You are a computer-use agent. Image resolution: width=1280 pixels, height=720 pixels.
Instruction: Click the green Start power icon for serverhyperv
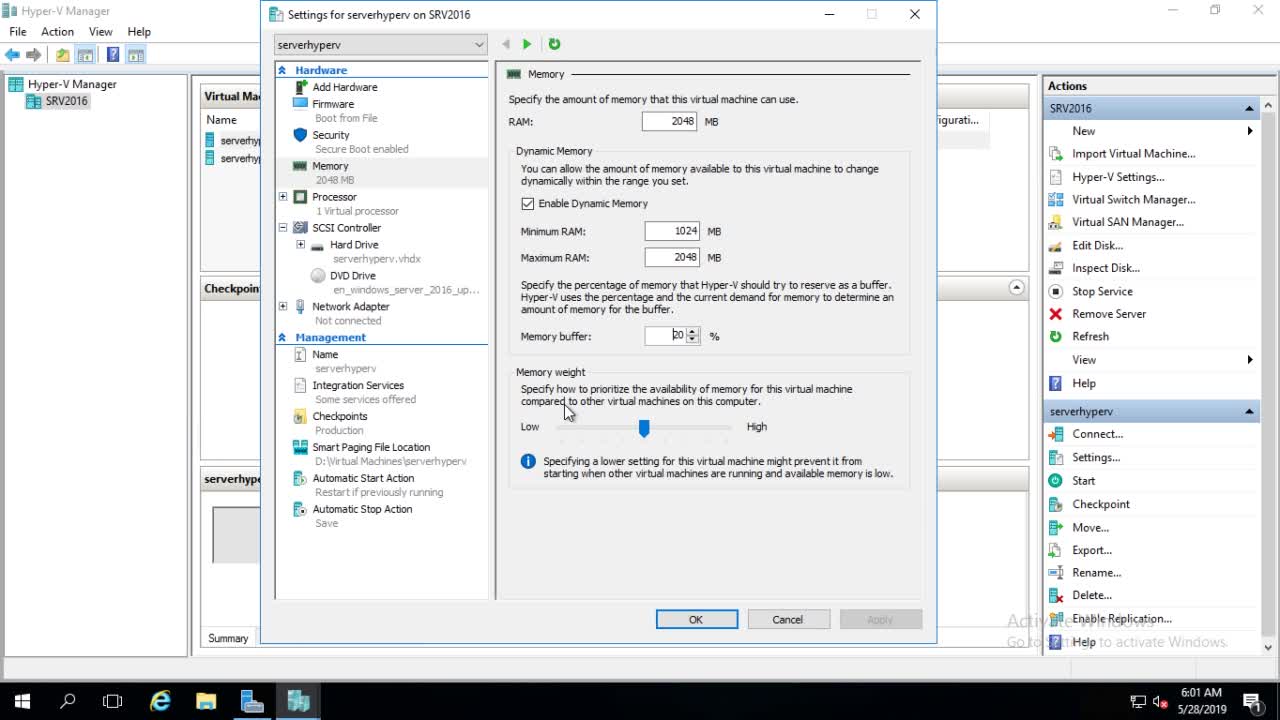tap(1055, 481)
